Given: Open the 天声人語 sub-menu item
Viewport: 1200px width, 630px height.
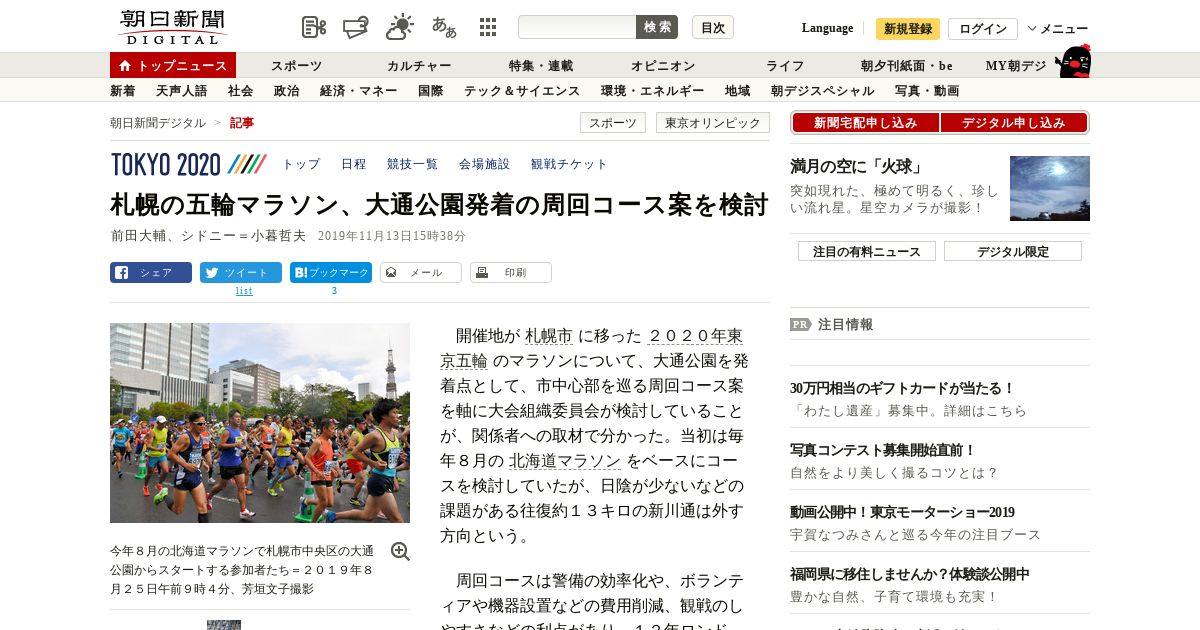Looking at the screenshot, I should (x=181, y=91).
